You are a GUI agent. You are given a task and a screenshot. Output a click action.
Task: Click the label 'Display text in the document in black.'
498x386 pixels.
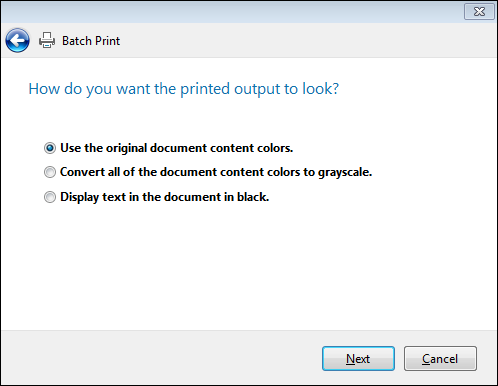(165, 197)
